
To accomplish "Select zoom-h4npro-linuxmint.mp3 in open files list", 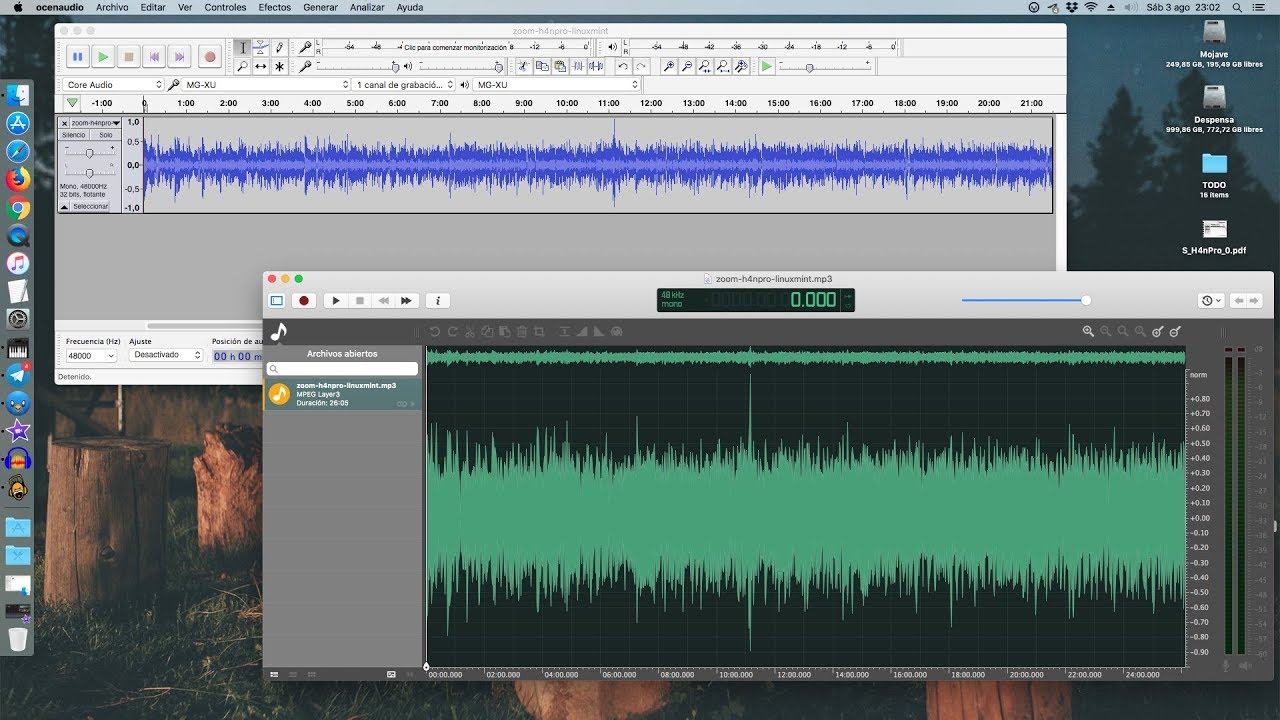I will tap(342, 394).
